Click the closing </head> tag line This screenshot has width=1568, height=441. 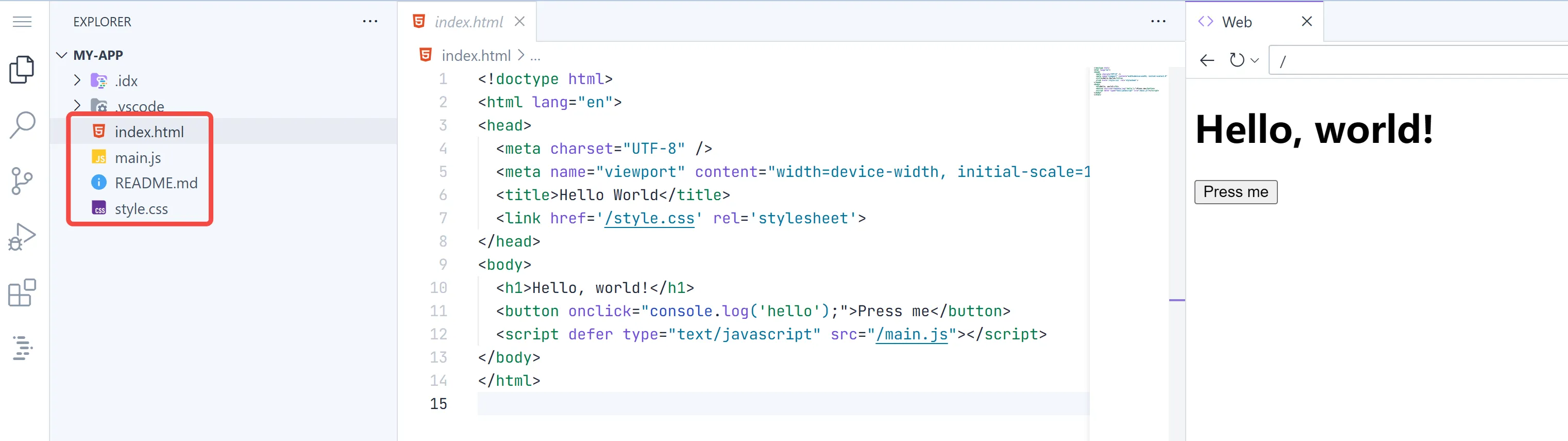[509, 242]
